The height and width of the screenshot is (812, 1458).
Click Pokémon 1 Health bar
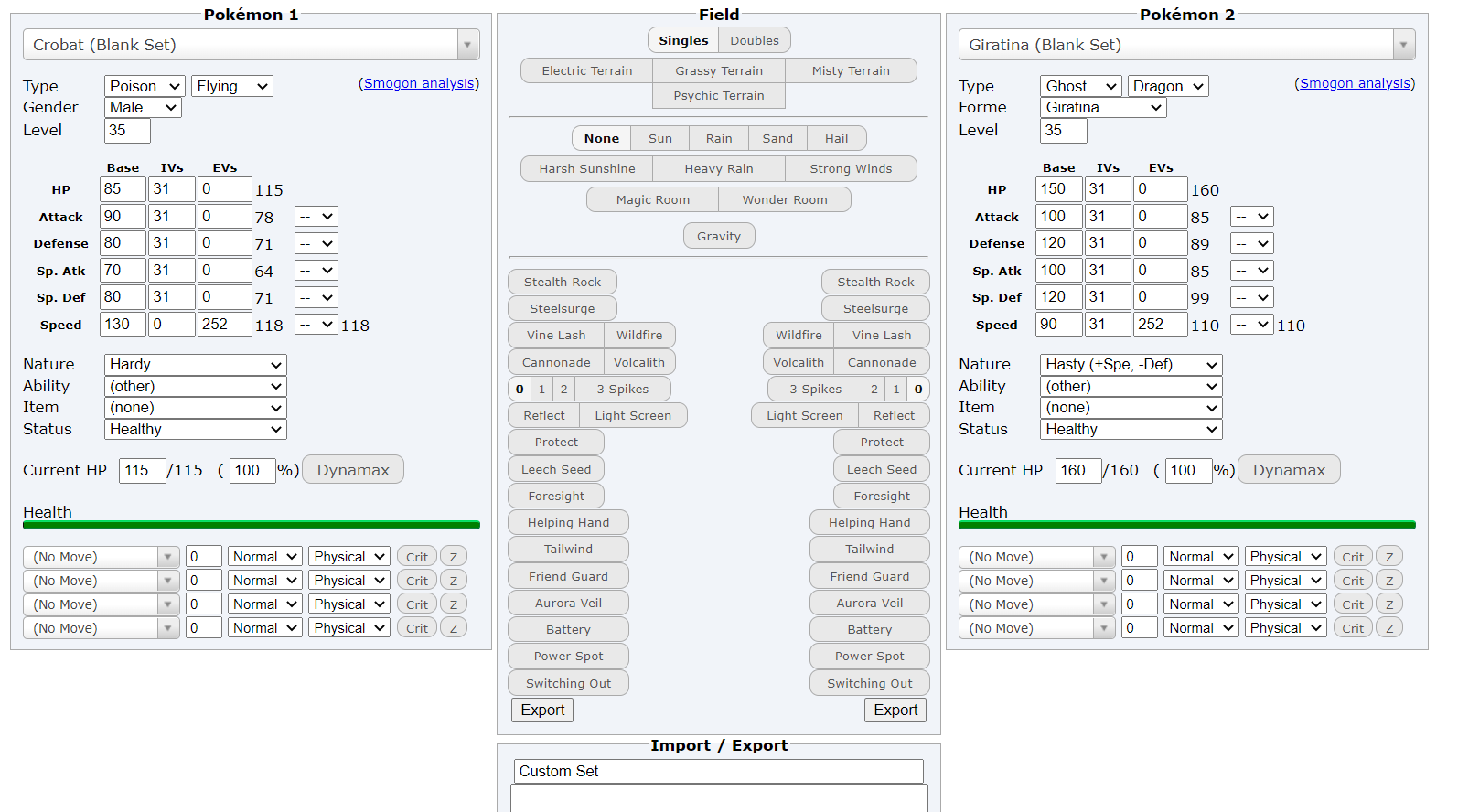[x=252, y=525]
